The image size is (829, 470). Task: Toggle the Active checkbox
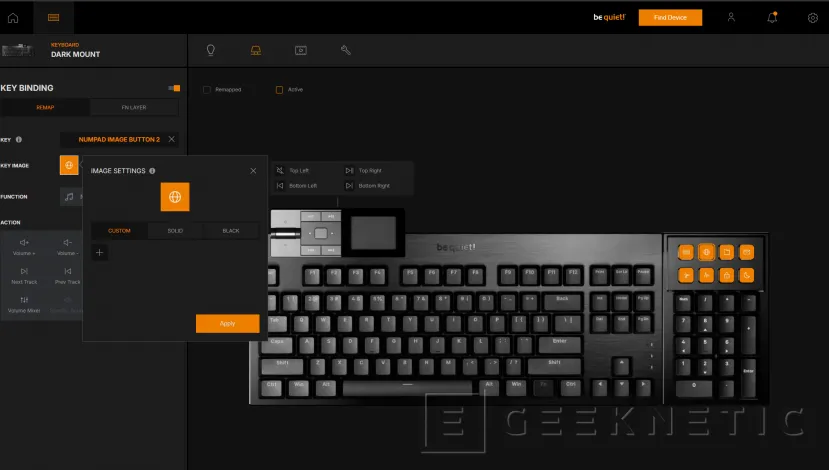pyautogui.click(x=280, y=90)
